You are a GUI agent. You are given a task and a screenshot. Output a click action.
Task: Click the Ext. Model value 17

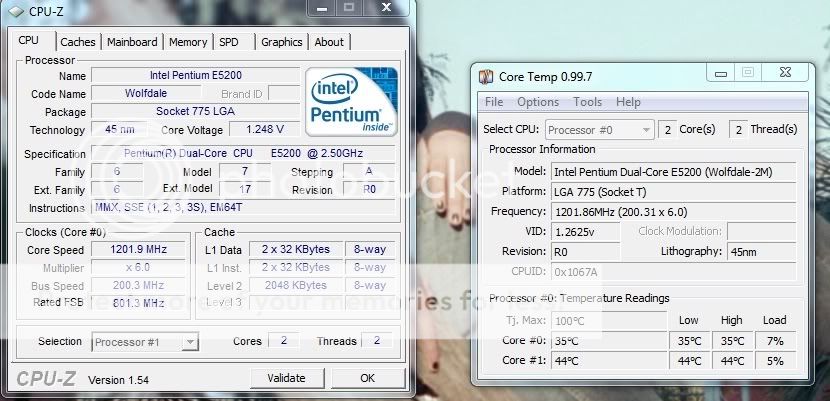coord(245,189)
